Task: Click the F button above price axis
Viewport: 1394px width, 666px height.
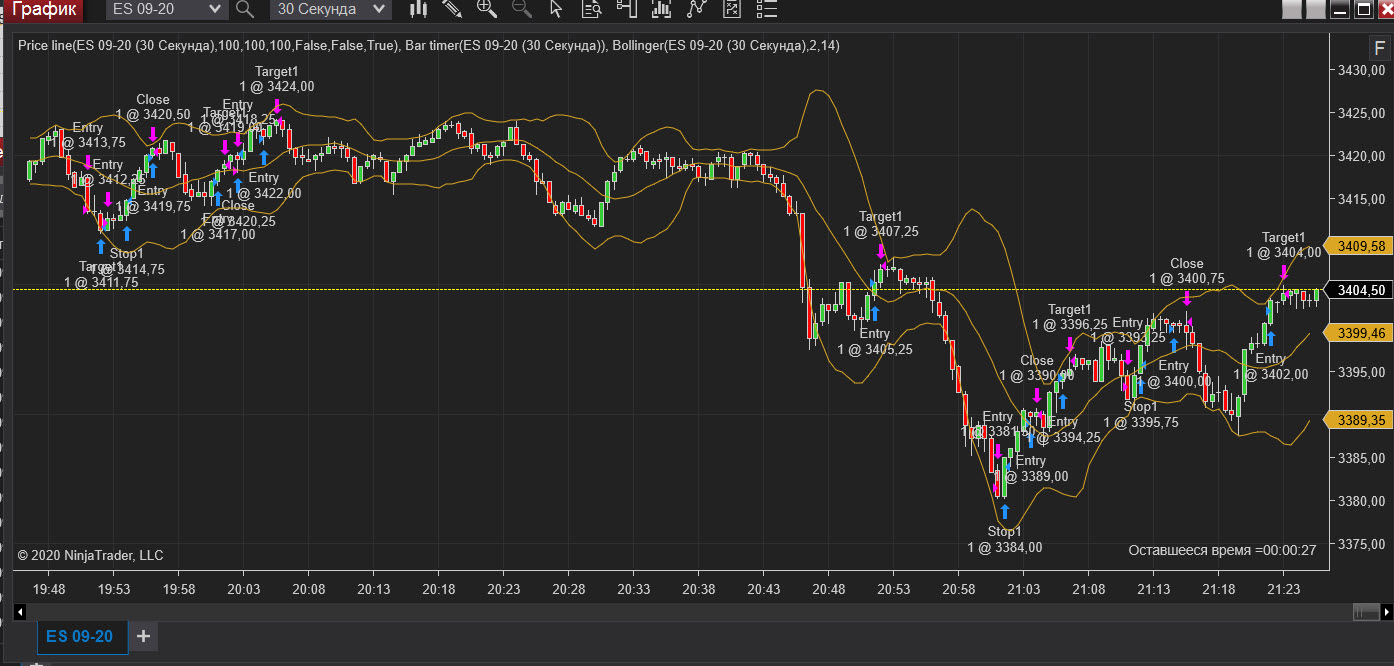Action: [1380, 51]
